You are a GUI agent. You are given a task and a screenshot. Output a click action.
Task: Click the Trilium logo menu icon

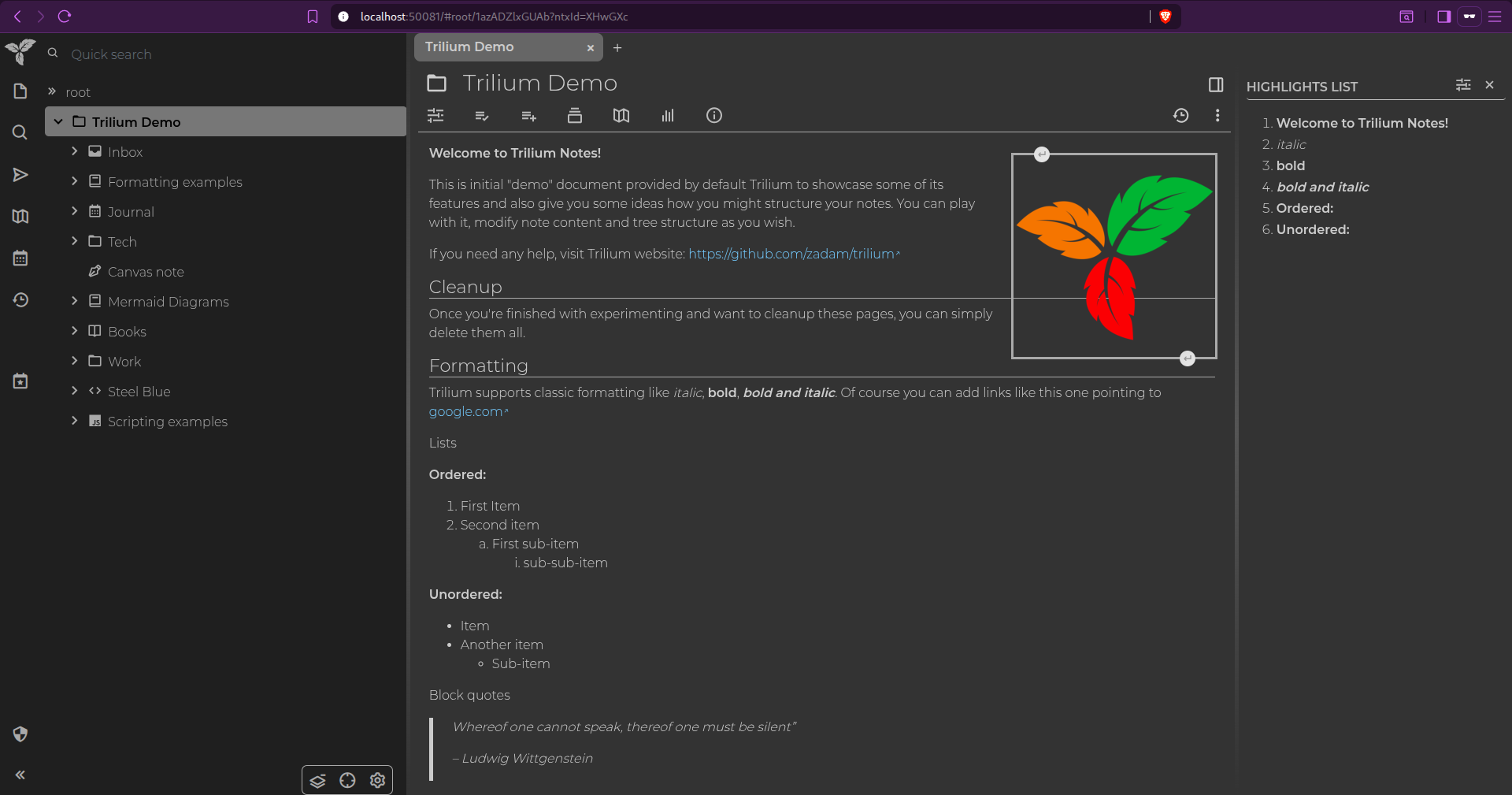[x=20, y=52]
